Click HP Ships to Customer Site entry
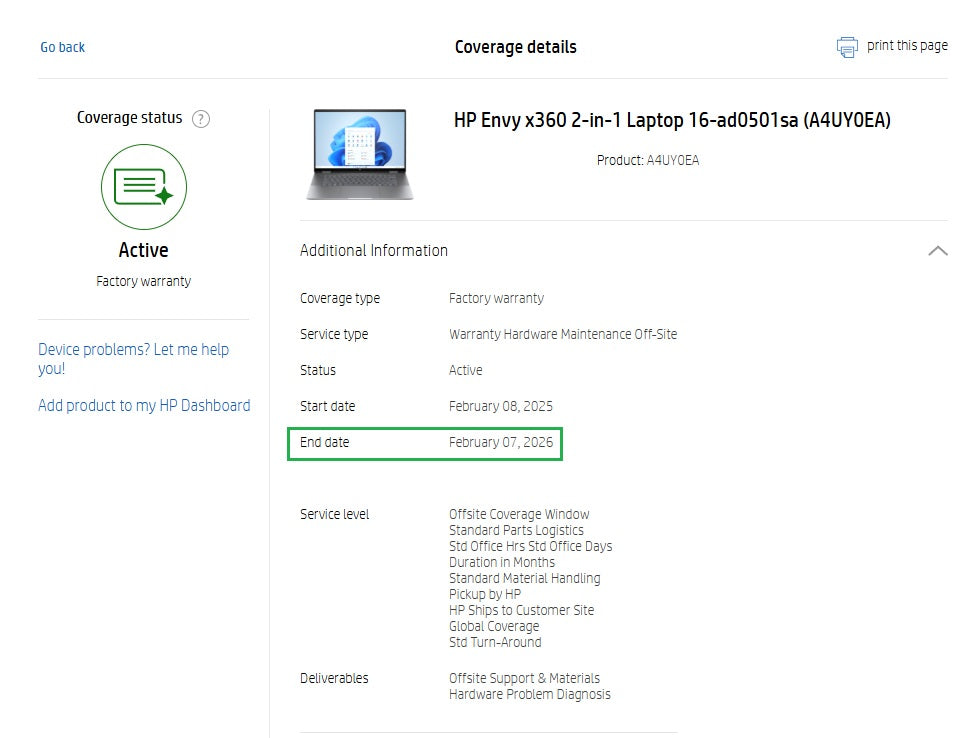This screenshot has height=738, width=958. tap(521, 610)
